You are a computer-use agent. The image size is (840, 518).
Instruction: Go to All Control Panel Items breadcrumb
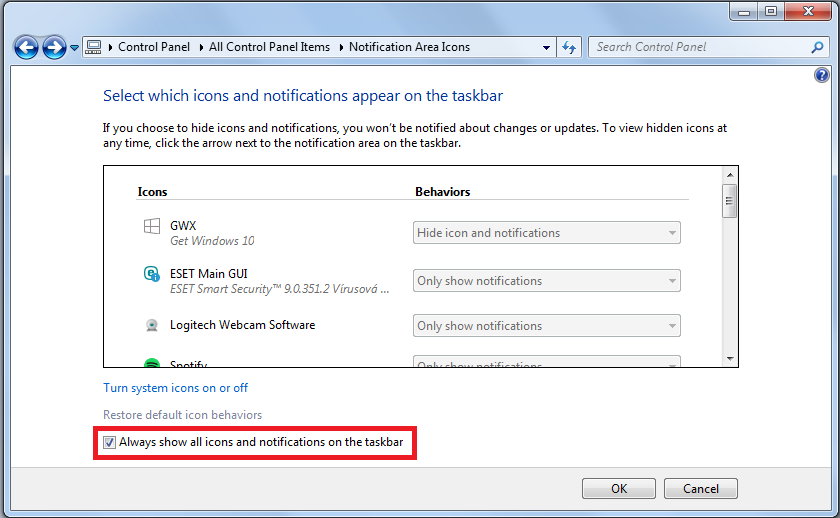click(269, 47)
